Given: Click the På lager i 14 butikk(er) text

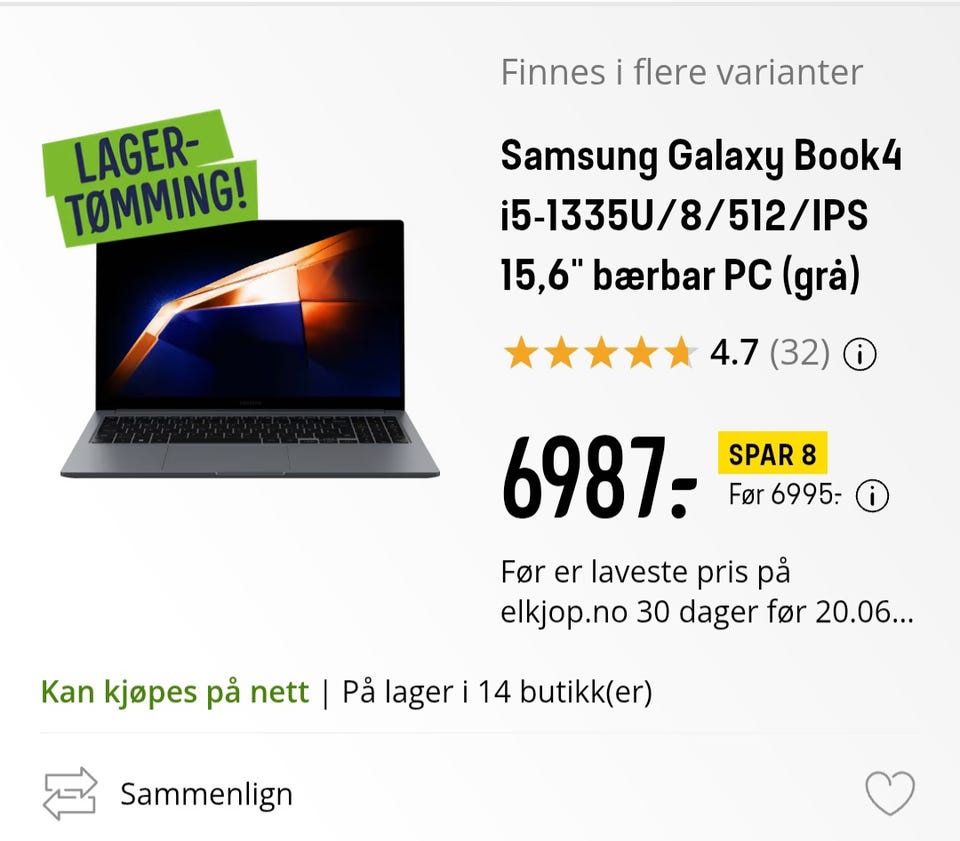Looking at the screenshot, I should (x=497, y=692).
